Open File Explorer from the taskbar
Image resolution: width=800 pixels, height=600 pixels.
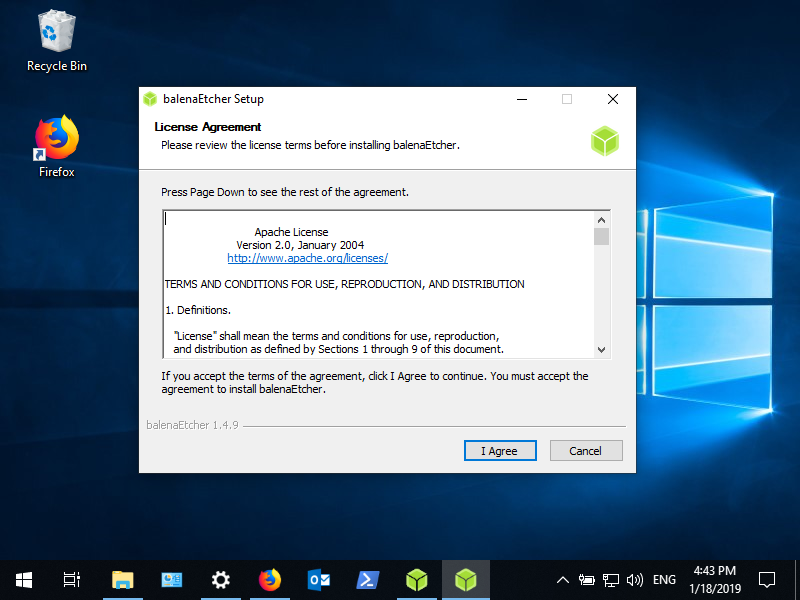122,580
